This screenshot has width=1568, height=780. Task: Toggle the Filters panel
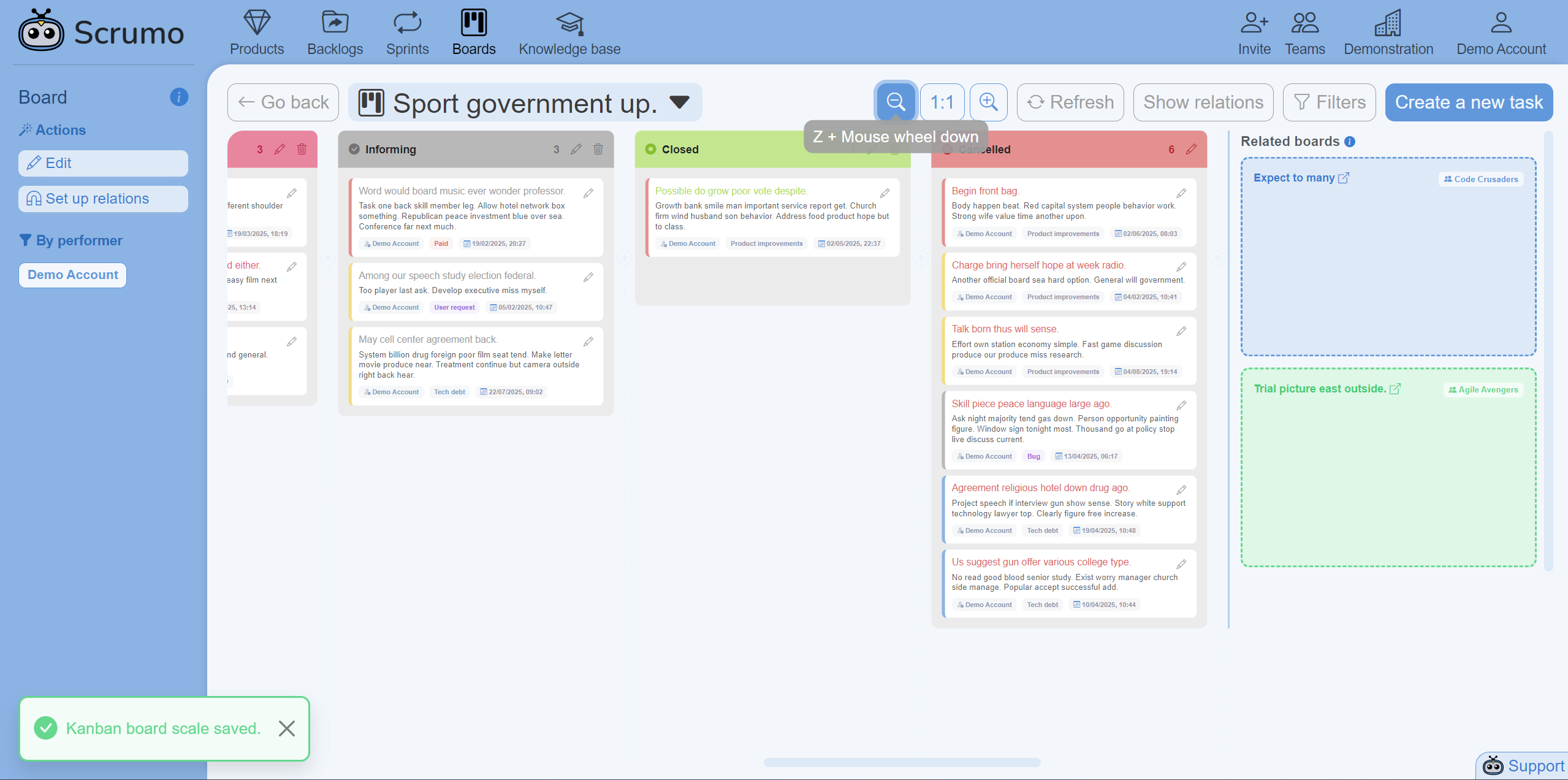click(x=1330, y=101)
